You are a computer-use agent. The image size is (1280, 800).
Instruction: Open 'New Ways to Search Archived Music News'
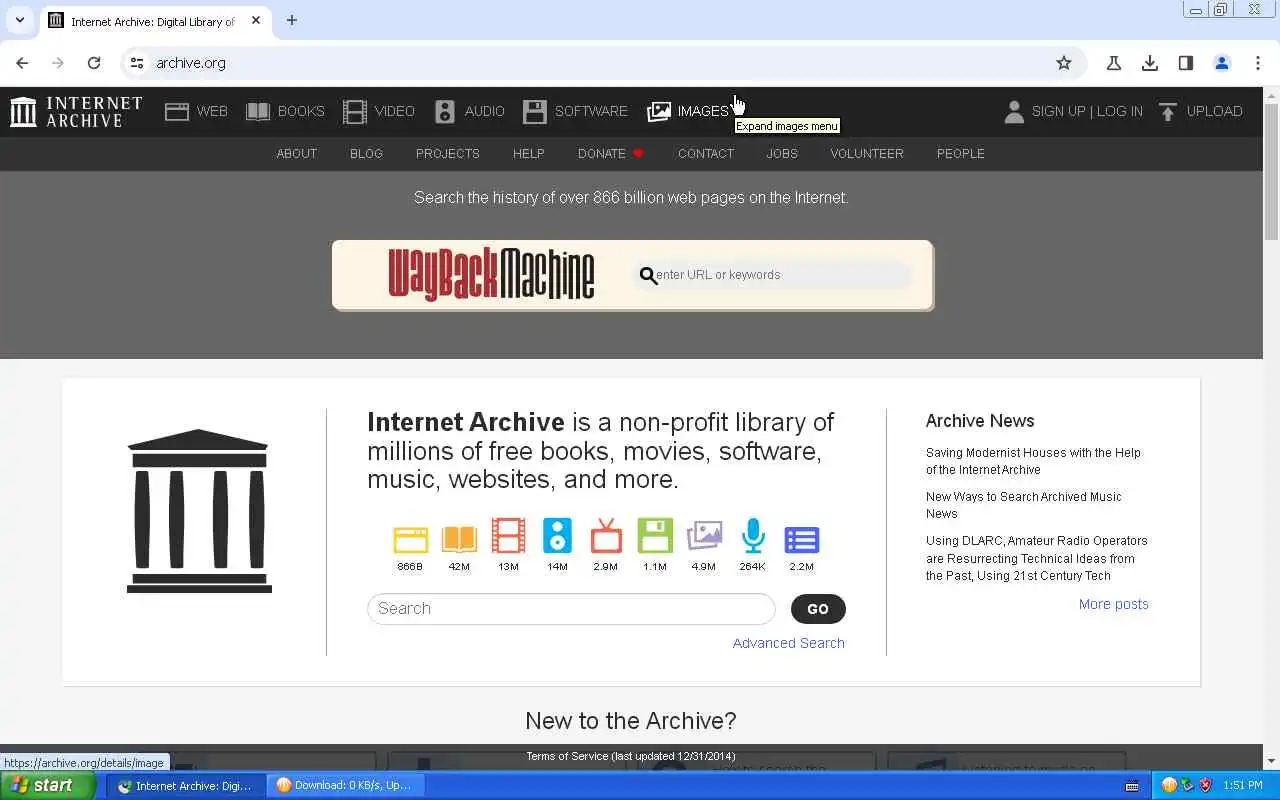(x=1023, y=505)
